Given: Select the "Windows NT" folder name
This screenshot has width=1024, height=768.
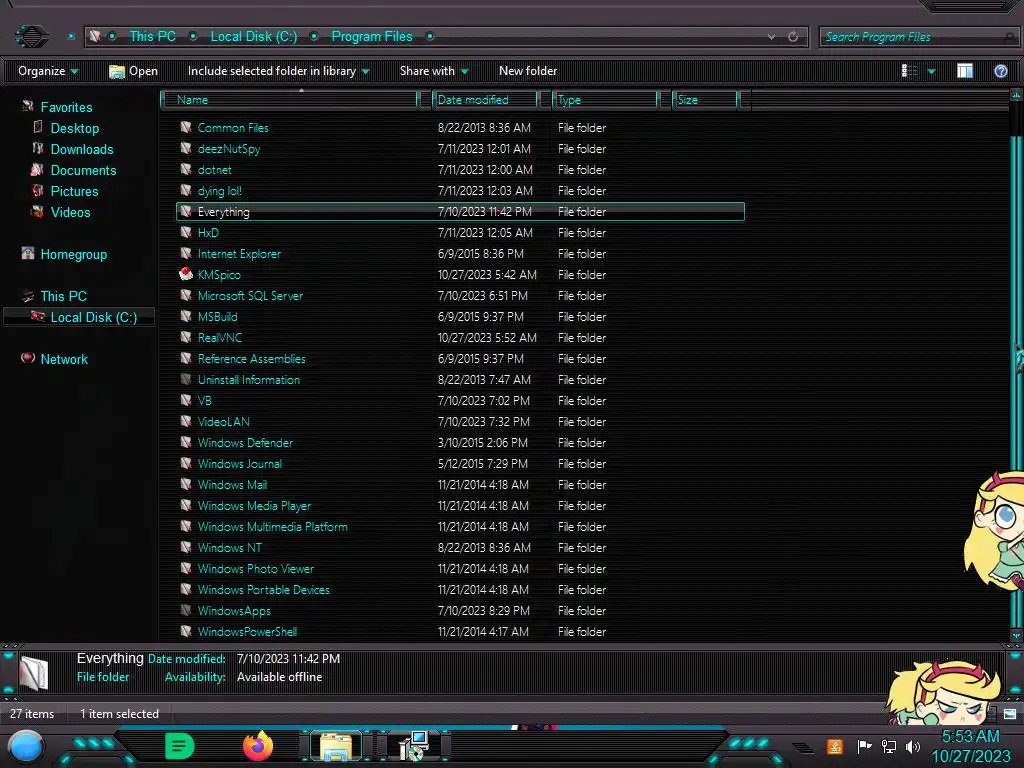Looking at the screenshot, I should click(229, 547).
